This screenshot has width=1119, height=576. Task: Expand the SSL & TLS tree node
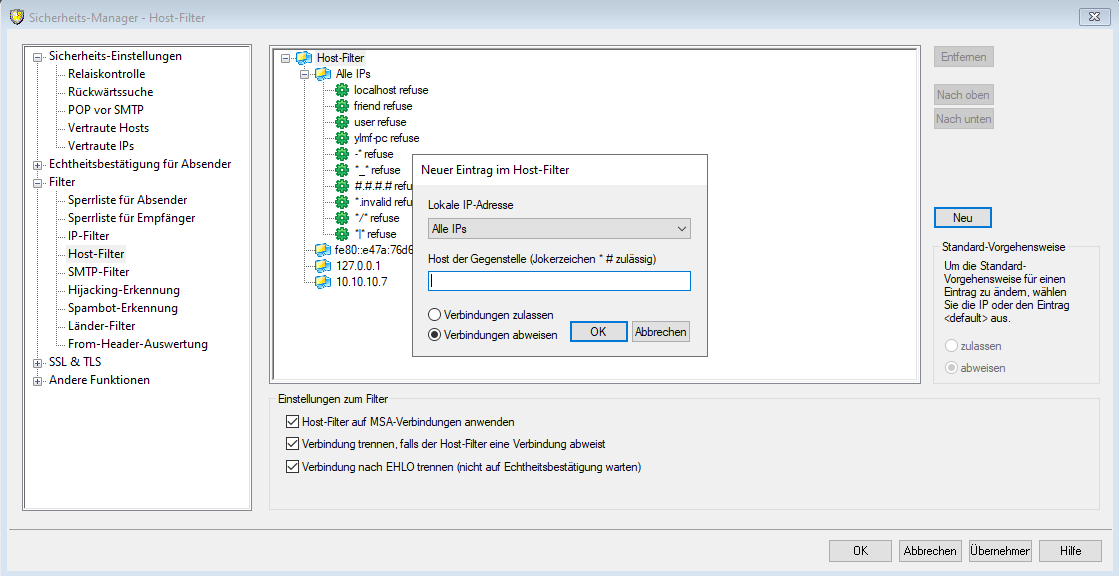38,362
